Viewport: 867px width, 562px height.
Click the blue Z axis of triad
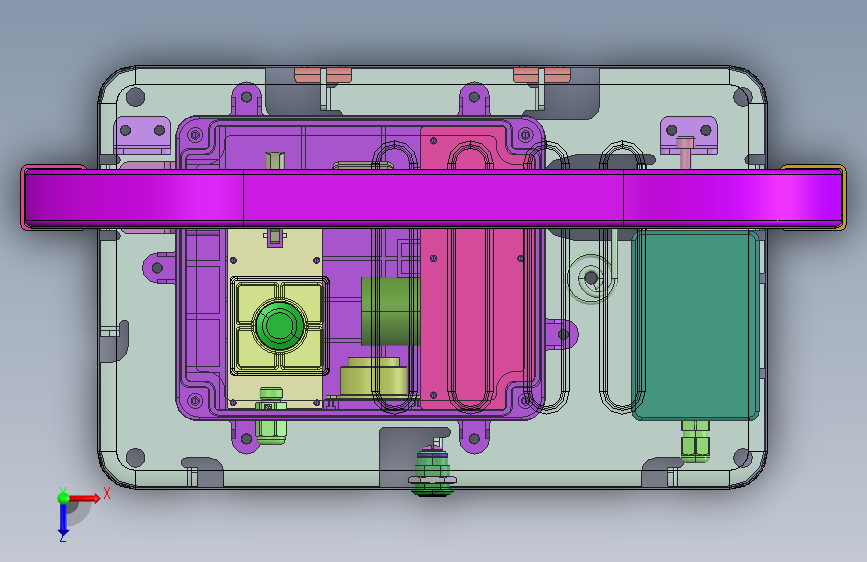pos(63,520)
